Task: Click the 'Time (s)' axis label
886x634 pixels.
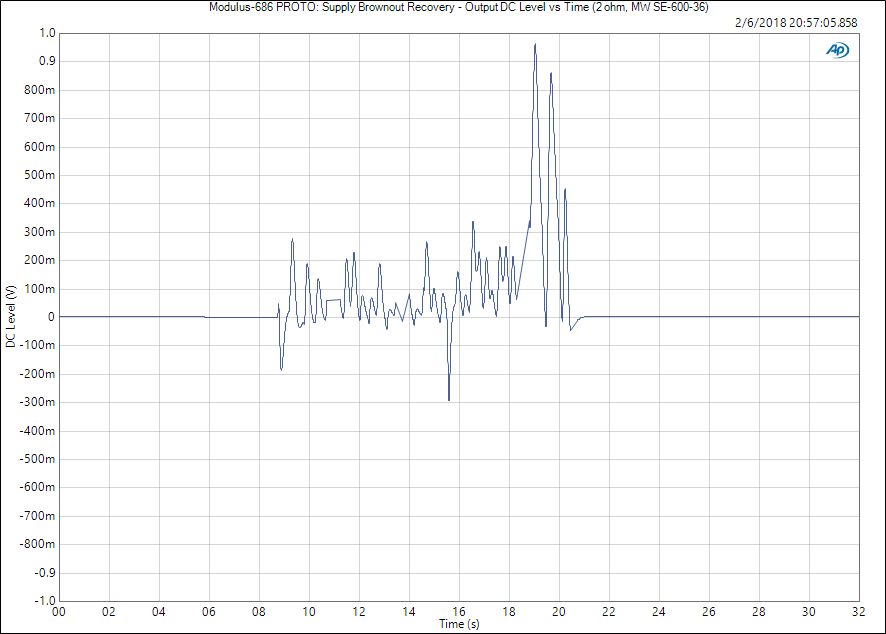Action: [459, 624]
